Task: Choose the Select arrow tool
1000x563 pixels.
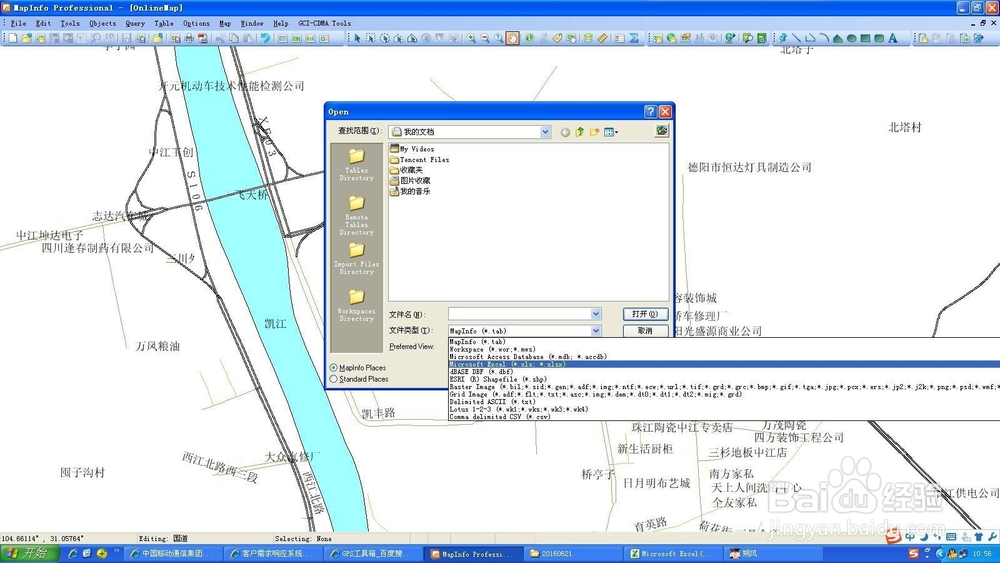Action: pos(357,38)
